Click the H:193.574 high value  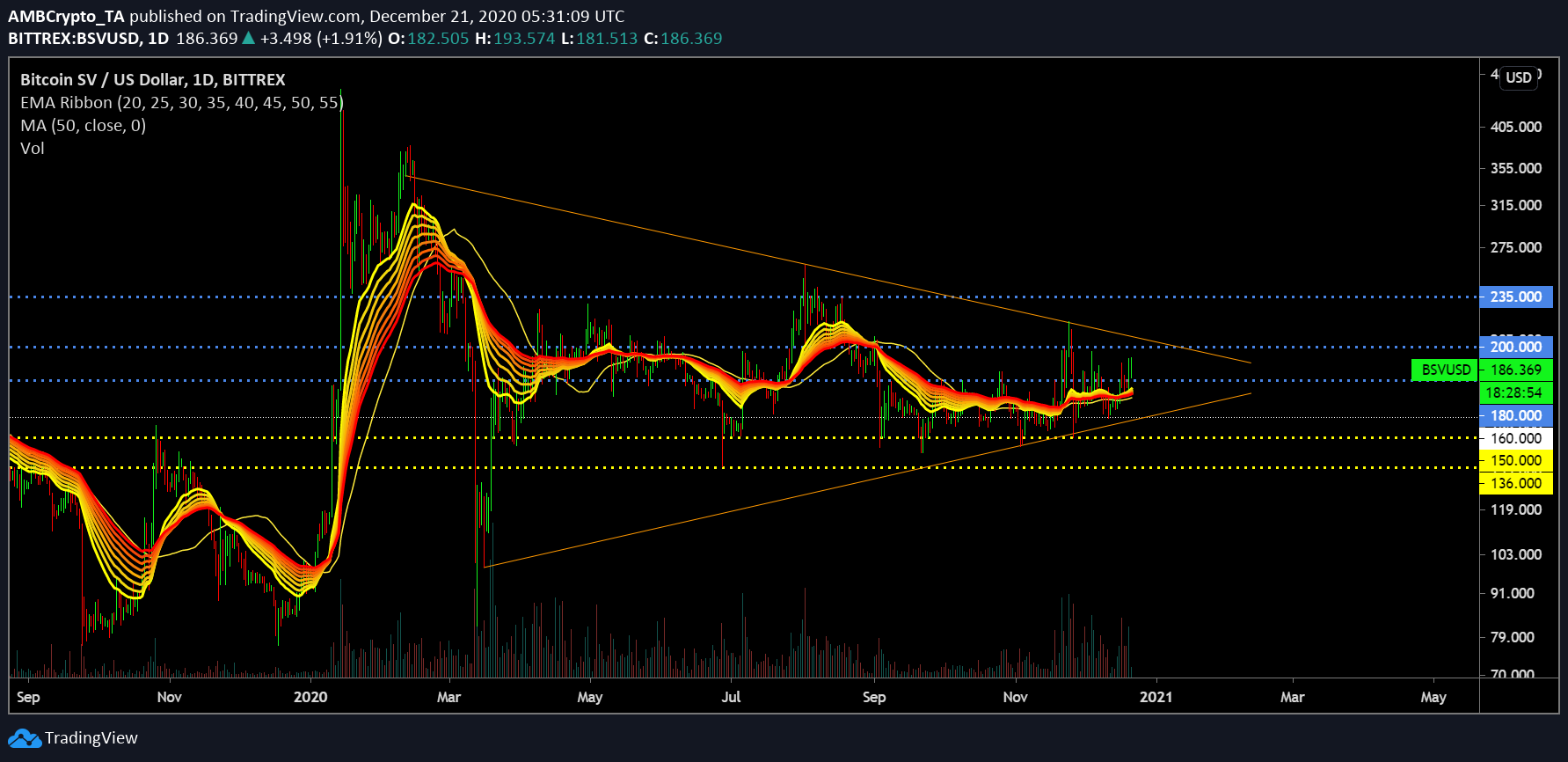pos(515,39)
